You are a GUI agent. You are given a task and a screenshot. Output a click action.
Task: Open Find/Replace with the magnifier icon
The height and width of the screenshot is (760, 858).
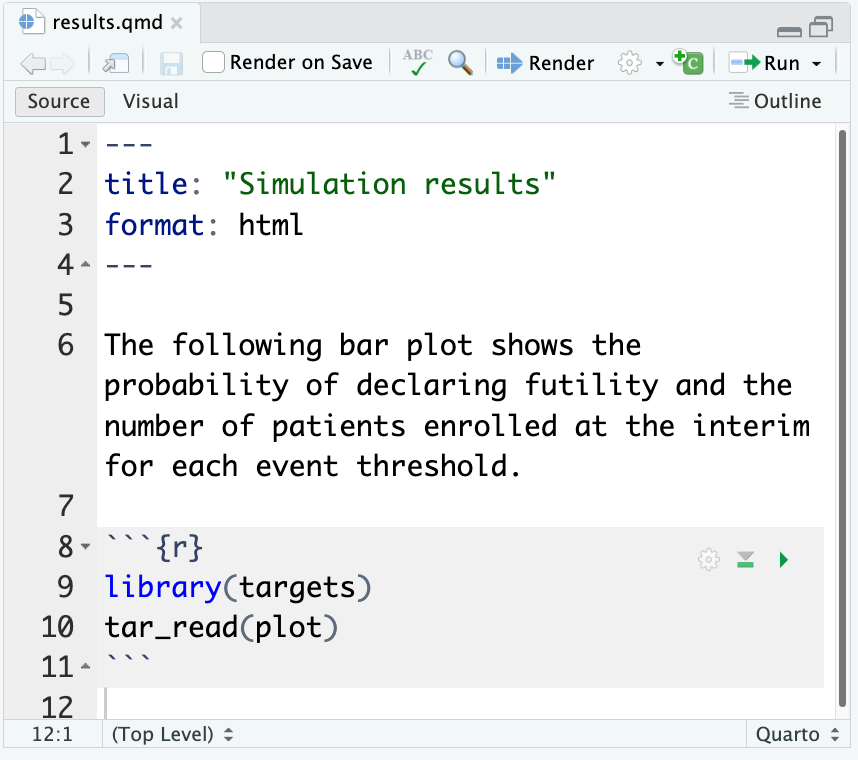point(460,62)
